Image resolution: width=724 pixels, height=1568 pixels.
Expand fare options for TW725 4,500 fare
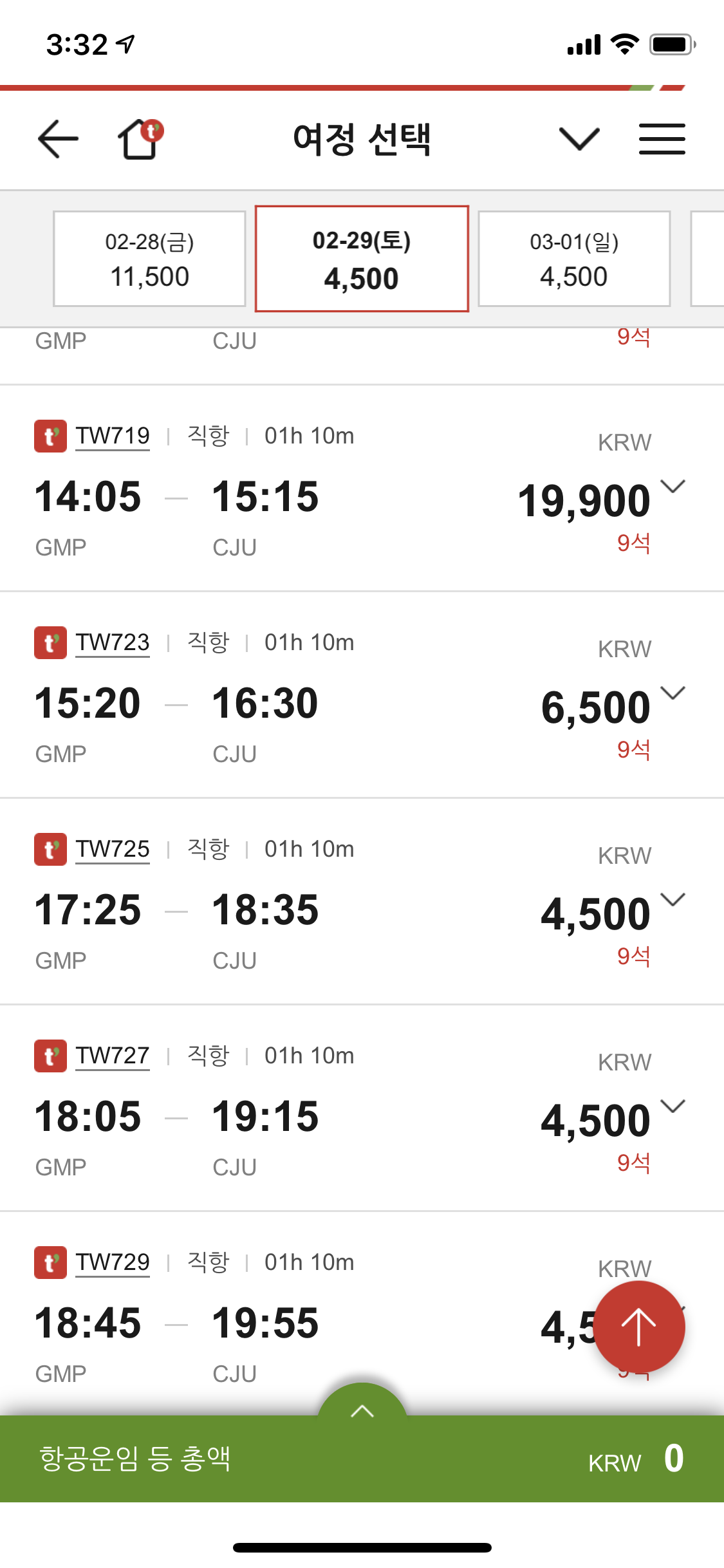click(x=673, y=900)
